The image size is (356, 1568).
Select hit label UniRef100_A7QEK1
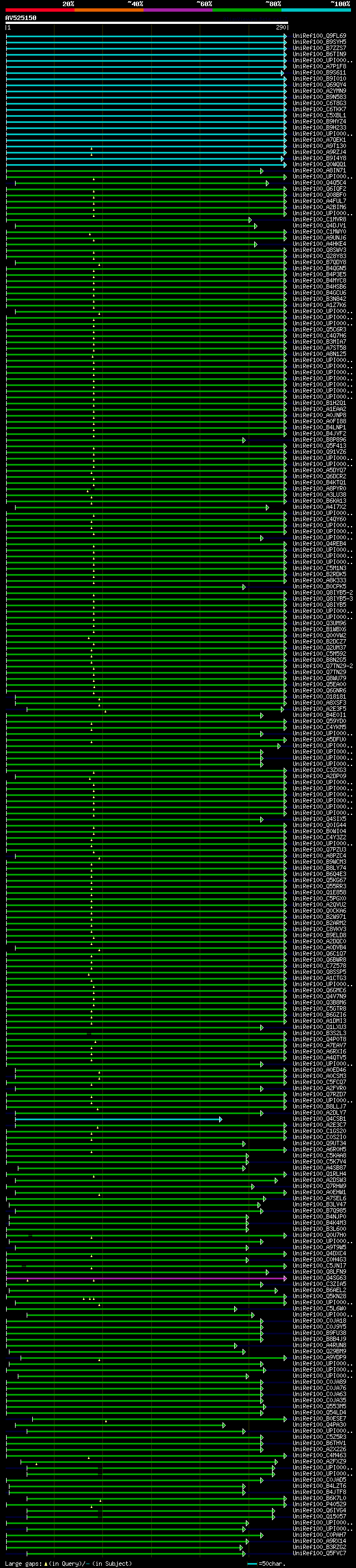[x=319, y=140]
